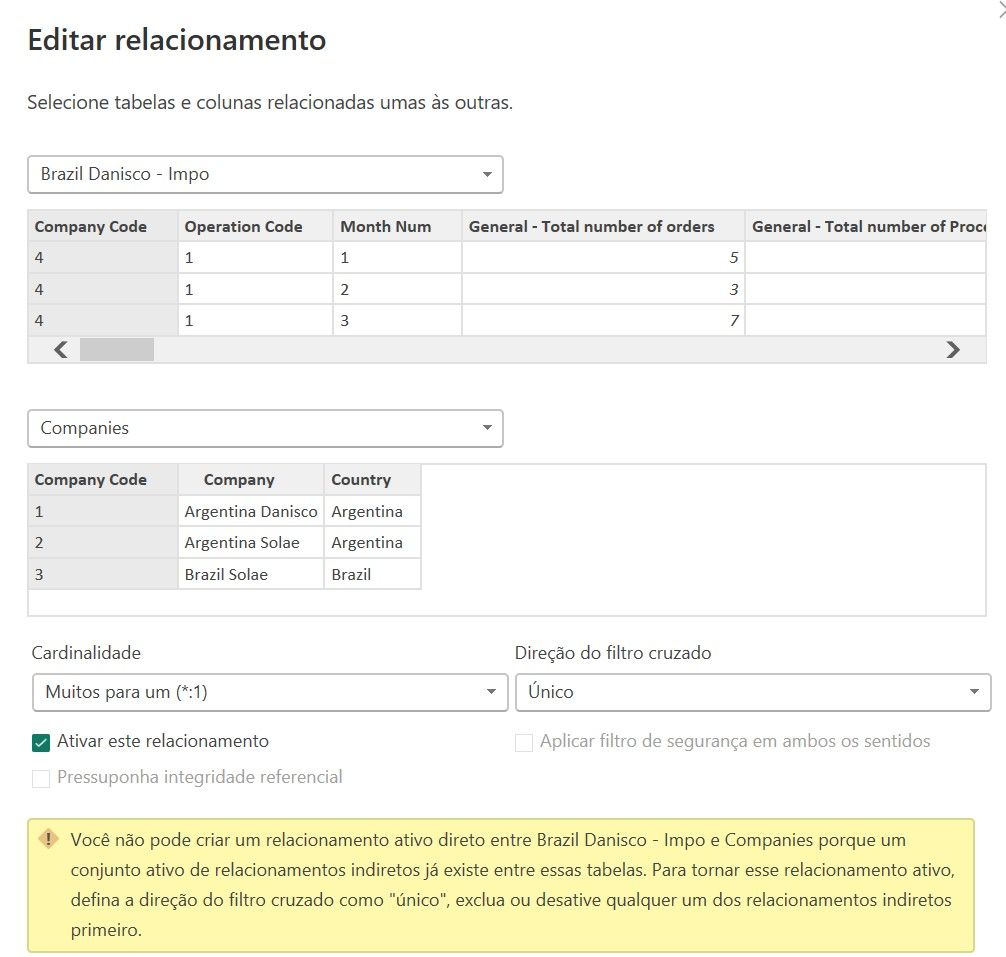Click Argentina Danisco cell
This screenshot has width=1006, height=957.
click(x=251, y=511)
